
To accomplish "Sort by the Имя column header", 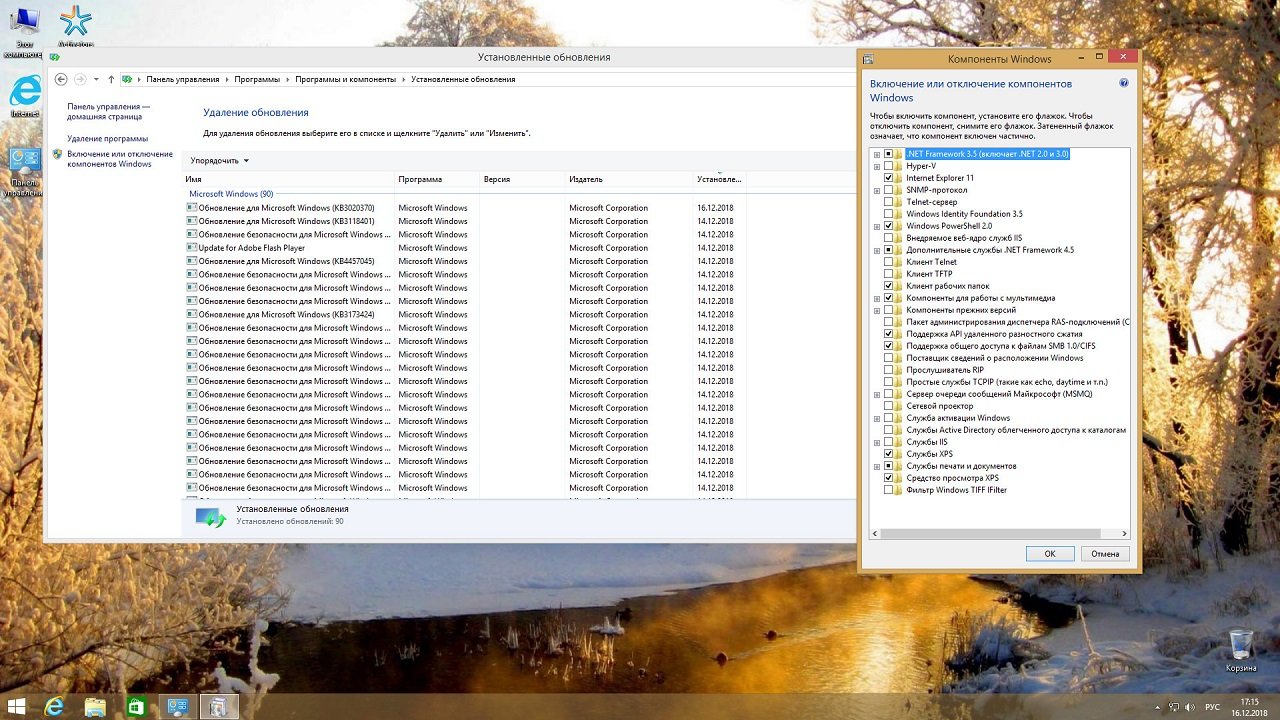I will pyautogui.click(x=289, y=179).
